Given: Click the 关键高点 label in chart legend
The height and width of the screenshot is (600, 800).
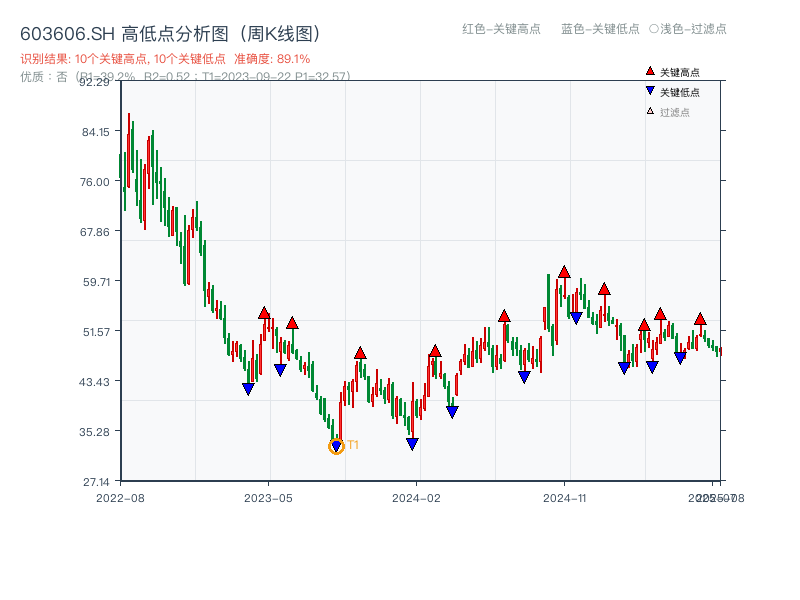Looking at the screenshot, I should click(680, 72).
